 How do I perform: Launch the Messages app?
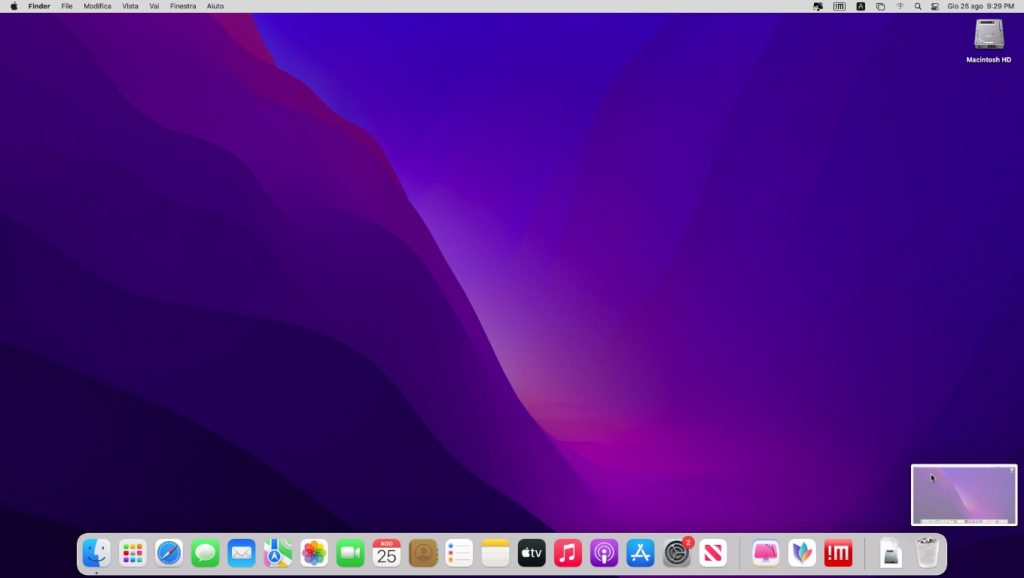coord(205,552)
